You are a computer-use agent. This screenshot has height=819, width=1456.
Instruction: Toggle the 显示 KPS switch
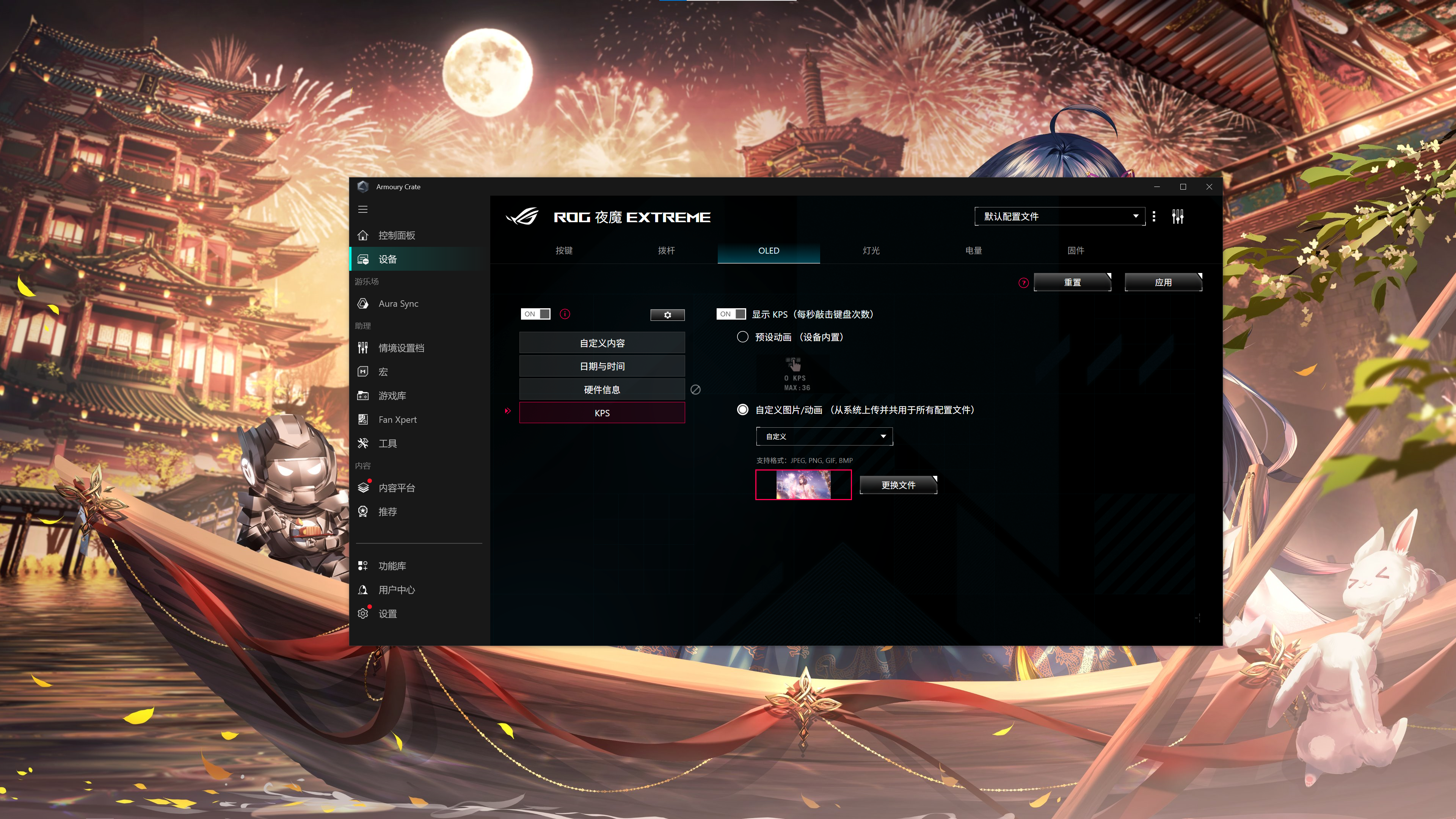click(731, 314)
